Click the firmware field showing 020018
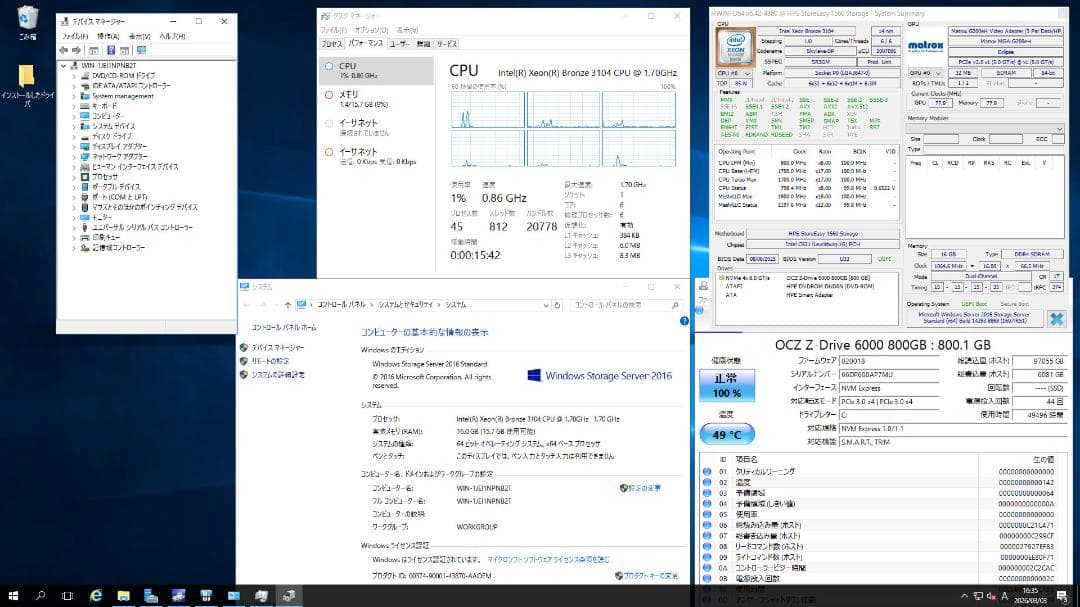Viewport: 1080px width, 607px height. [889, 360]
